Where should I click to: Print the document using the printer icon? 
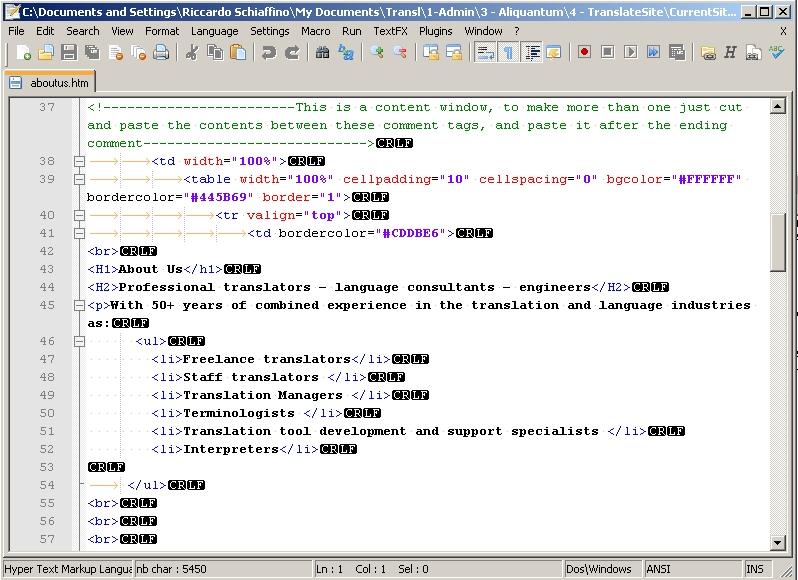pyautogui.click(x=161, y=52)
